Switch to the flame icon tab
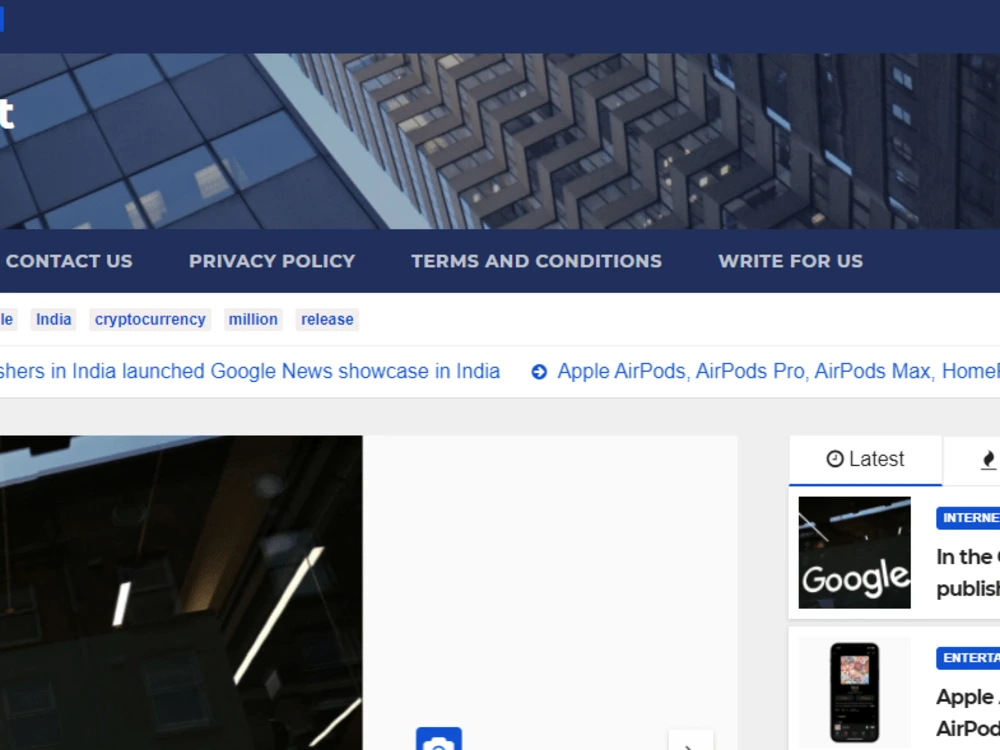 (x=987, y=459)
